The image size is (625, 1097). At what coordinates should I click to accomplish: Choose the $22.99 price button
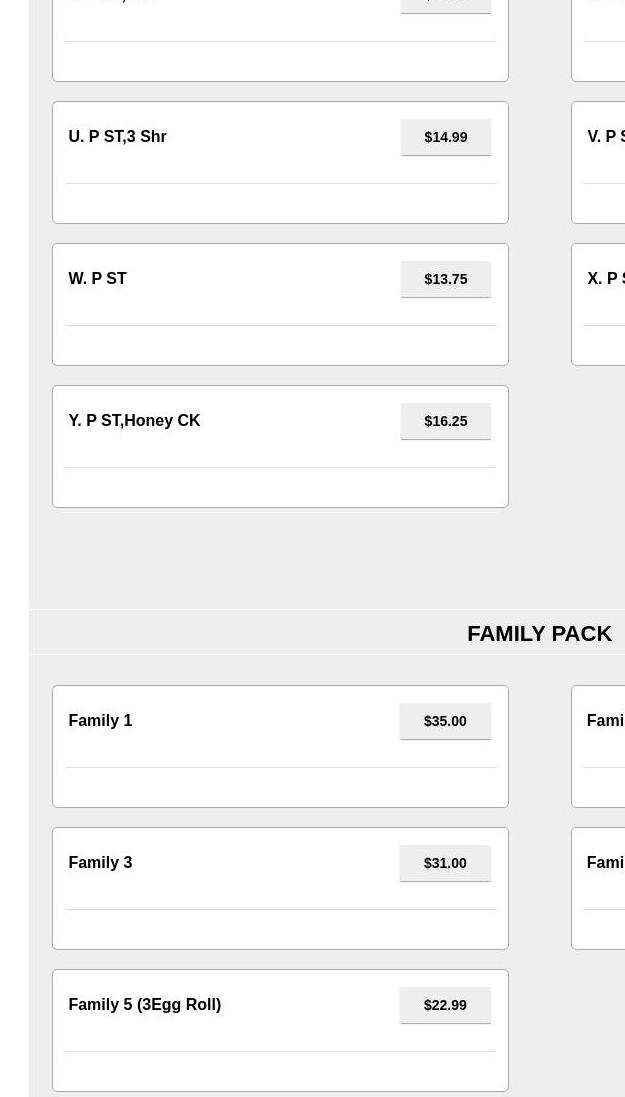pyautogui.click(x=445, y=1005)
